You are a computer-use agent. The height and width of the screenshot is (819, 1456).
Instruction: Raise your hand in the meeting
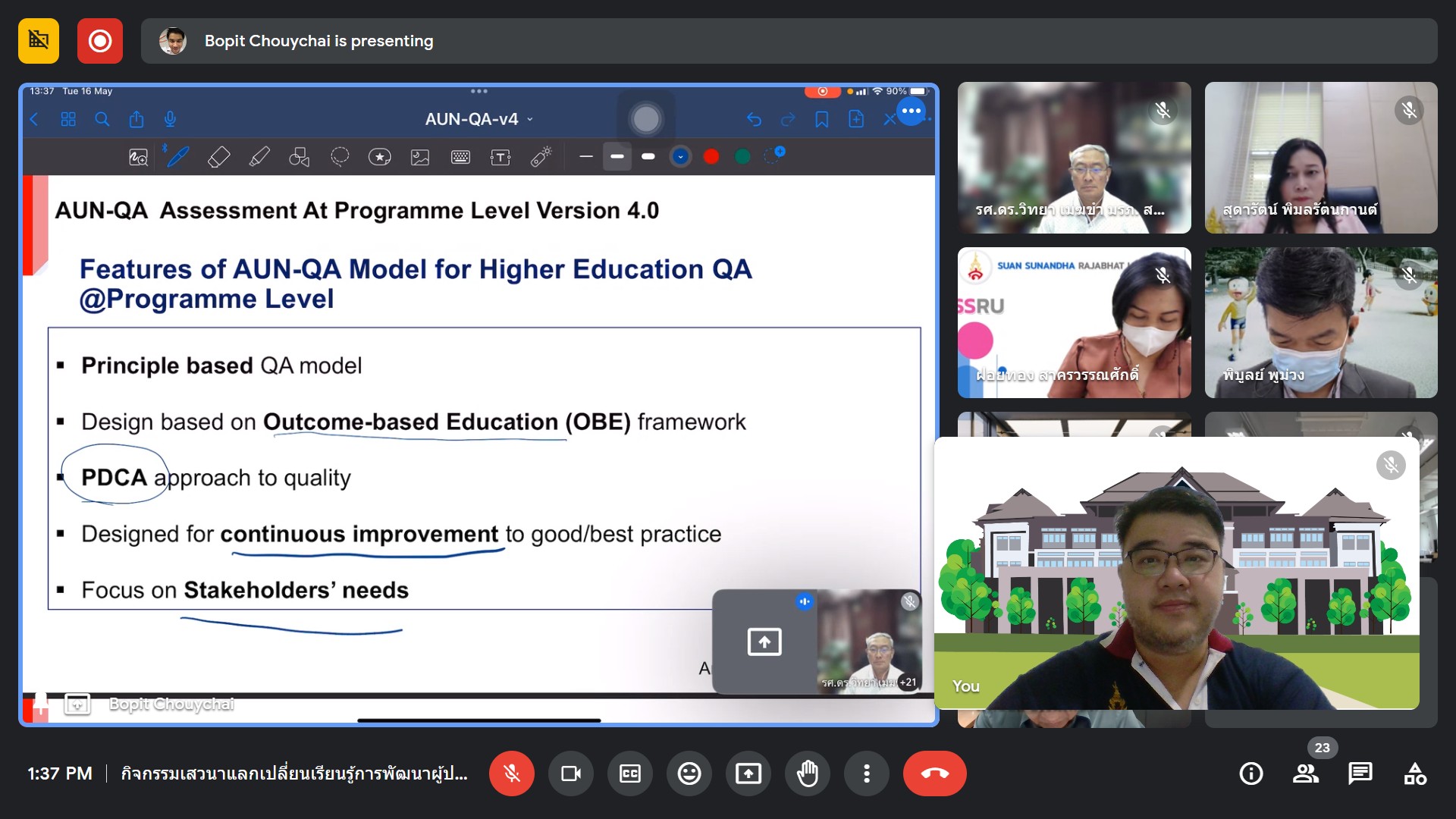pyautogui.click(x=807, y=773)
